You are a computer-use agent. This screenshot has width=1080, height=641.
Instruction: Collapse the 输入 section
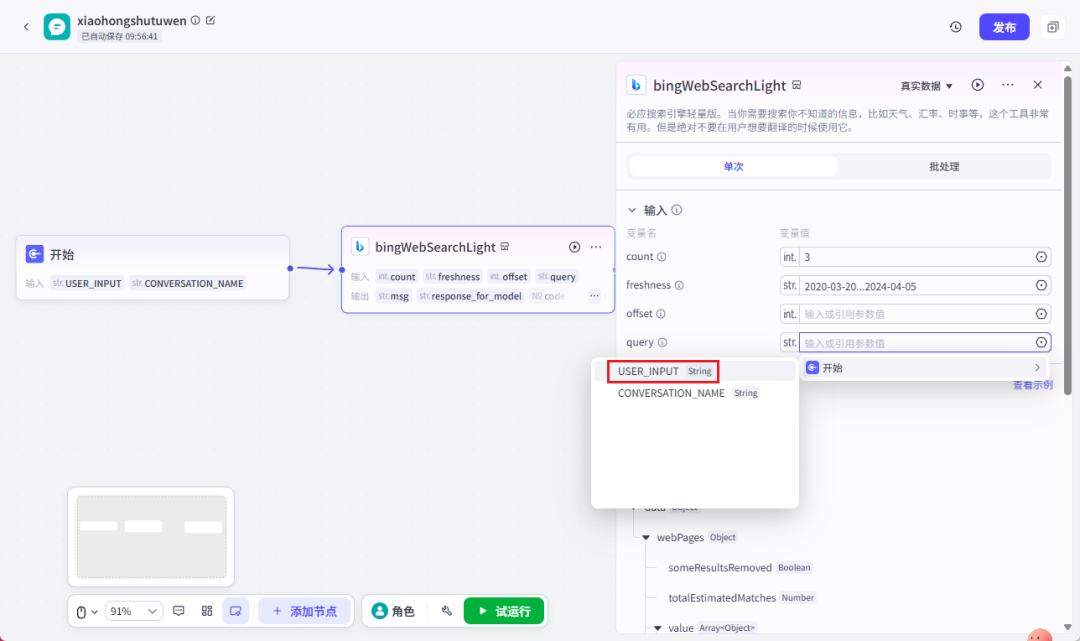(632, 210)
